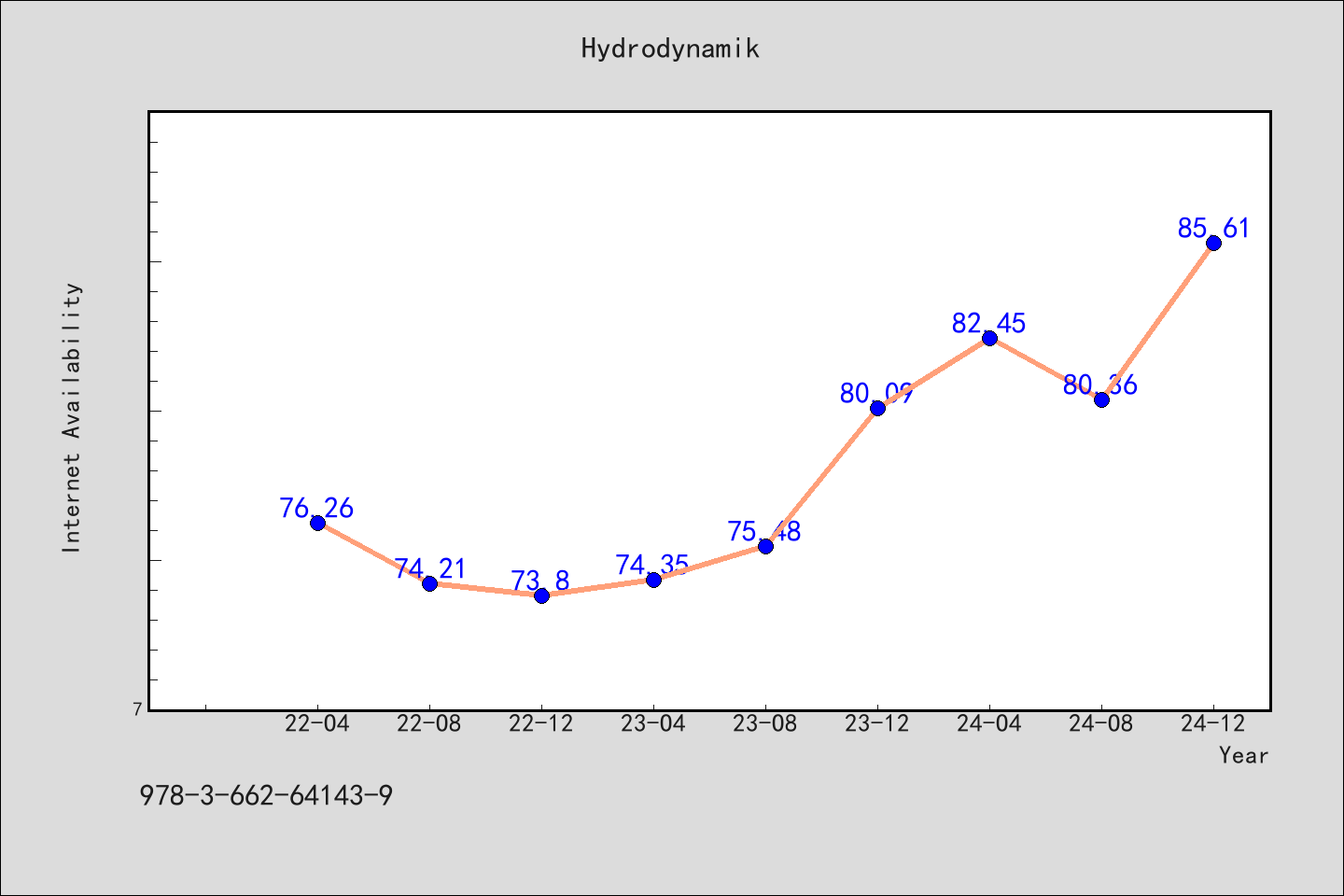Click the footnote 978-3-662-64143-9
The height and width of the screenshot is (896, 1344).
[266, 796]
